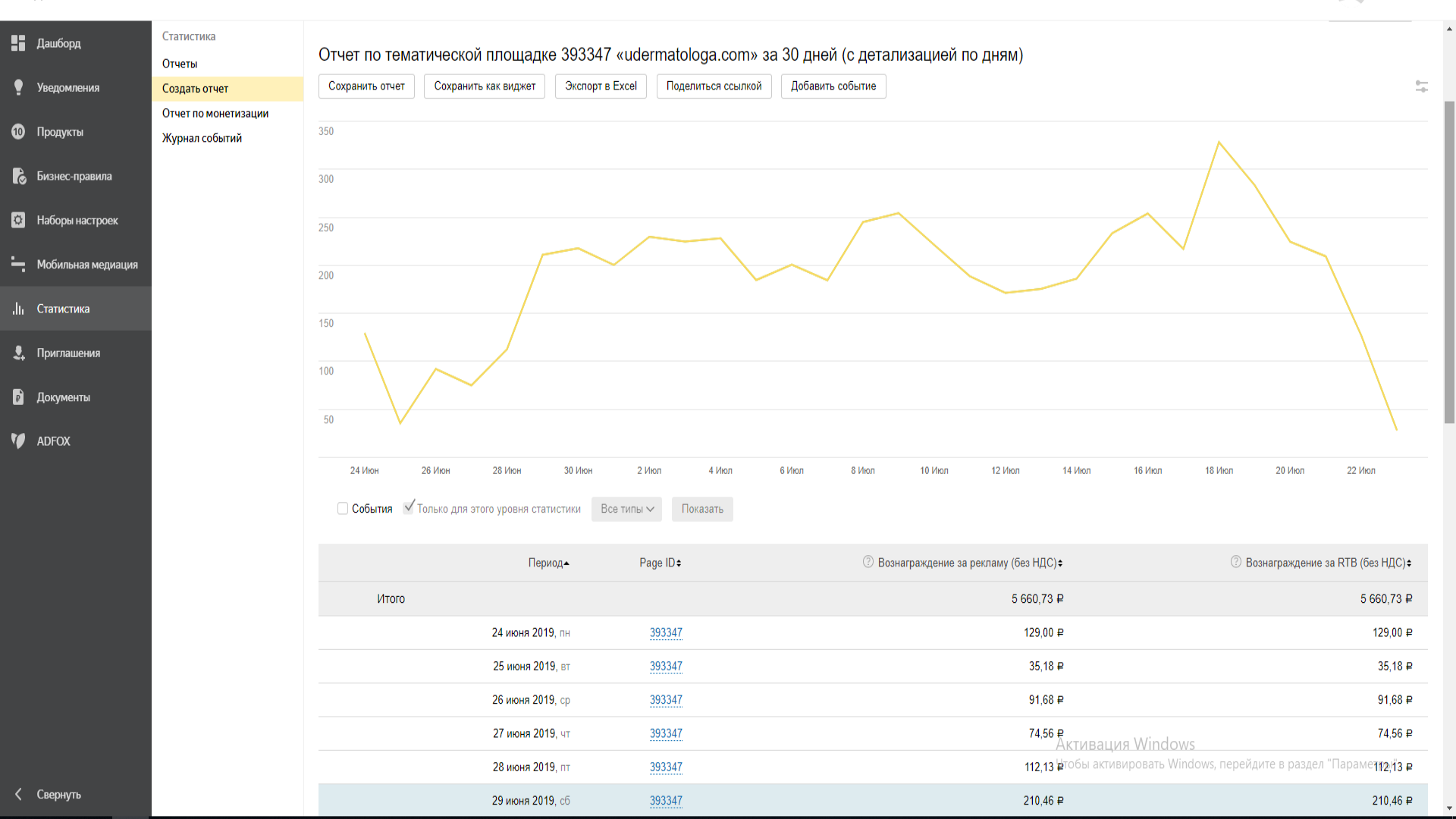Click the Notifications lightbulb icon

tap(18, 87)
